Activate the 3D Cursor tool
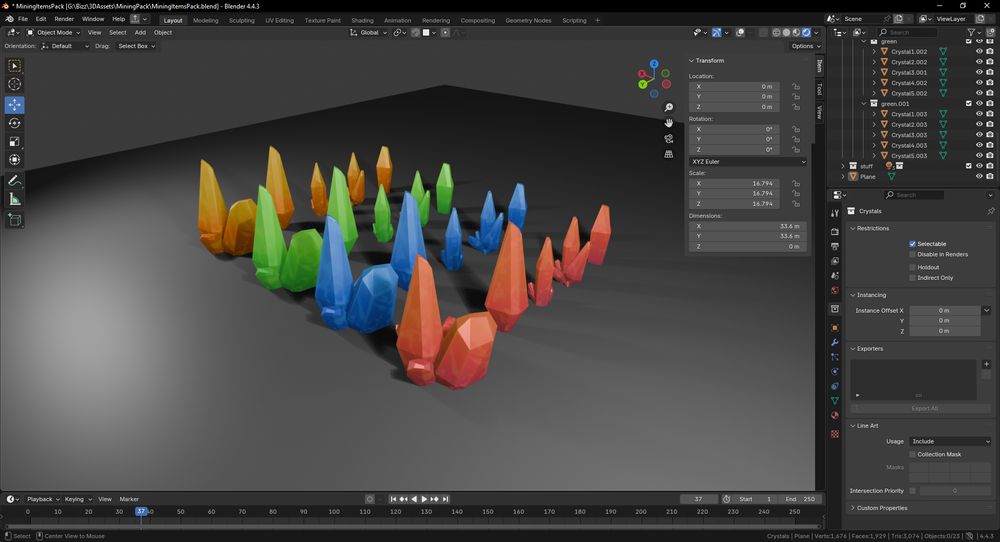This screenshot has width=1000, height=542. 15,84
